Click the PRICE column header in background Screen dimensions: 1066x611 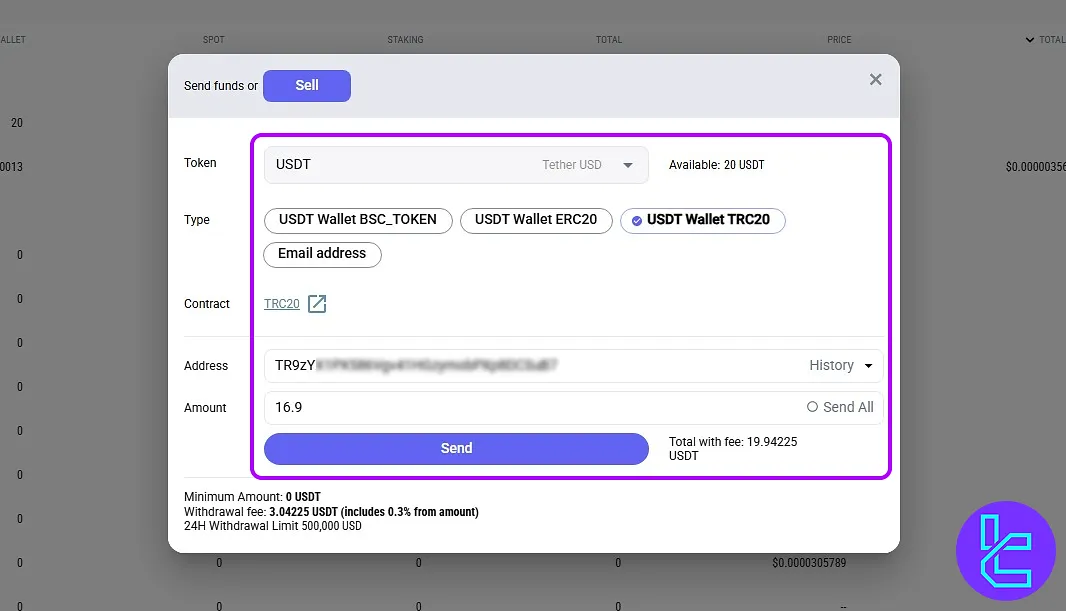(x=839, y=39)
